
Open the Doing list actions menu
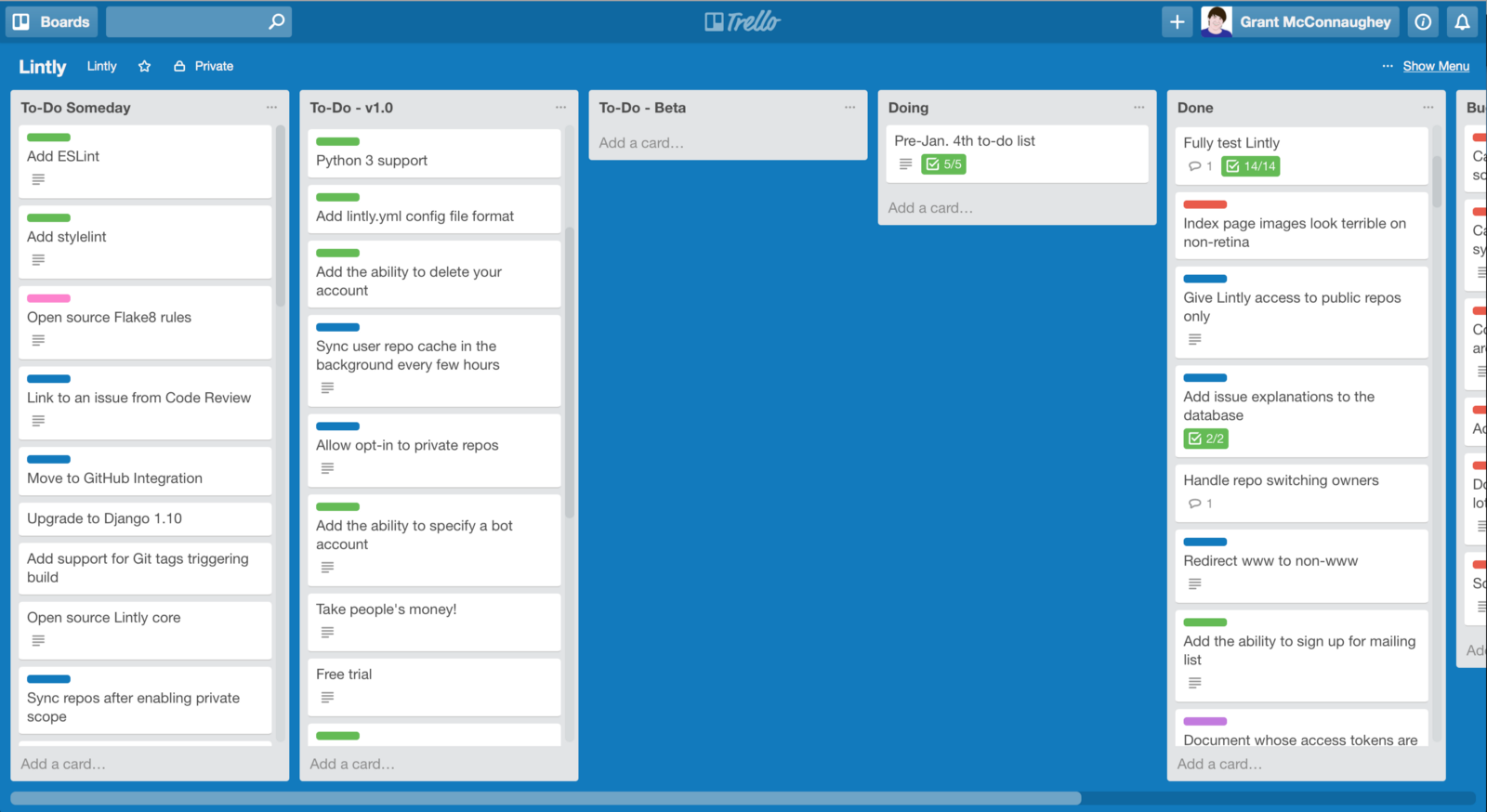[x=1138, y=108]
